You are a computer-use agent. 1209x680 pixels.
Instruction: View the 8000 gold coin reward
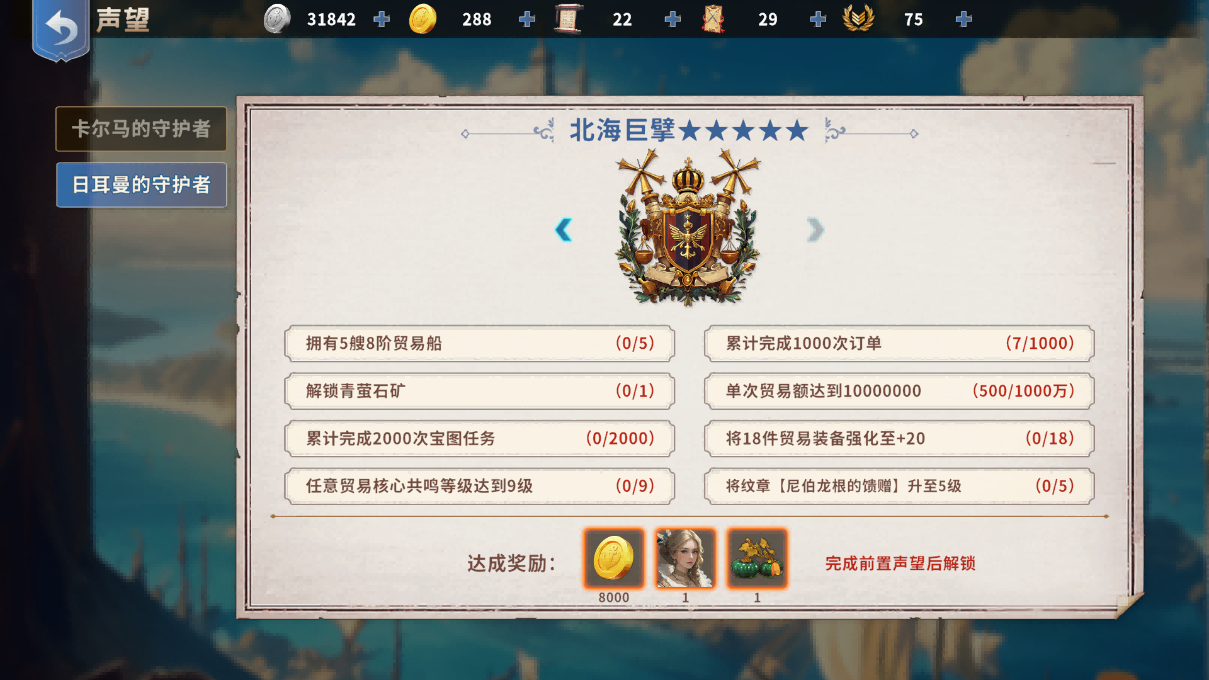[x=614, y=559]
